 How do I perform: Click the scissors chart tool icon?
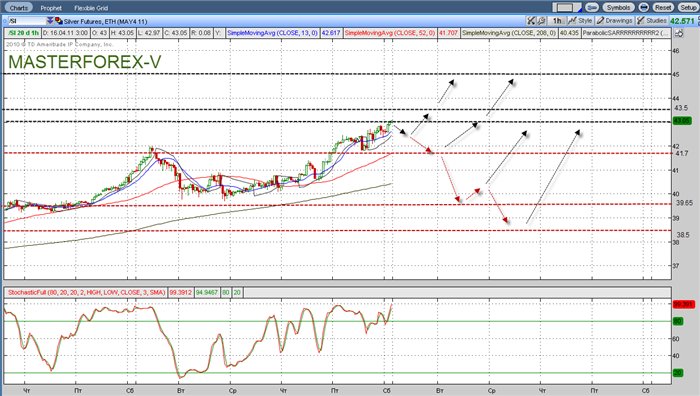(x=531, y=21)
